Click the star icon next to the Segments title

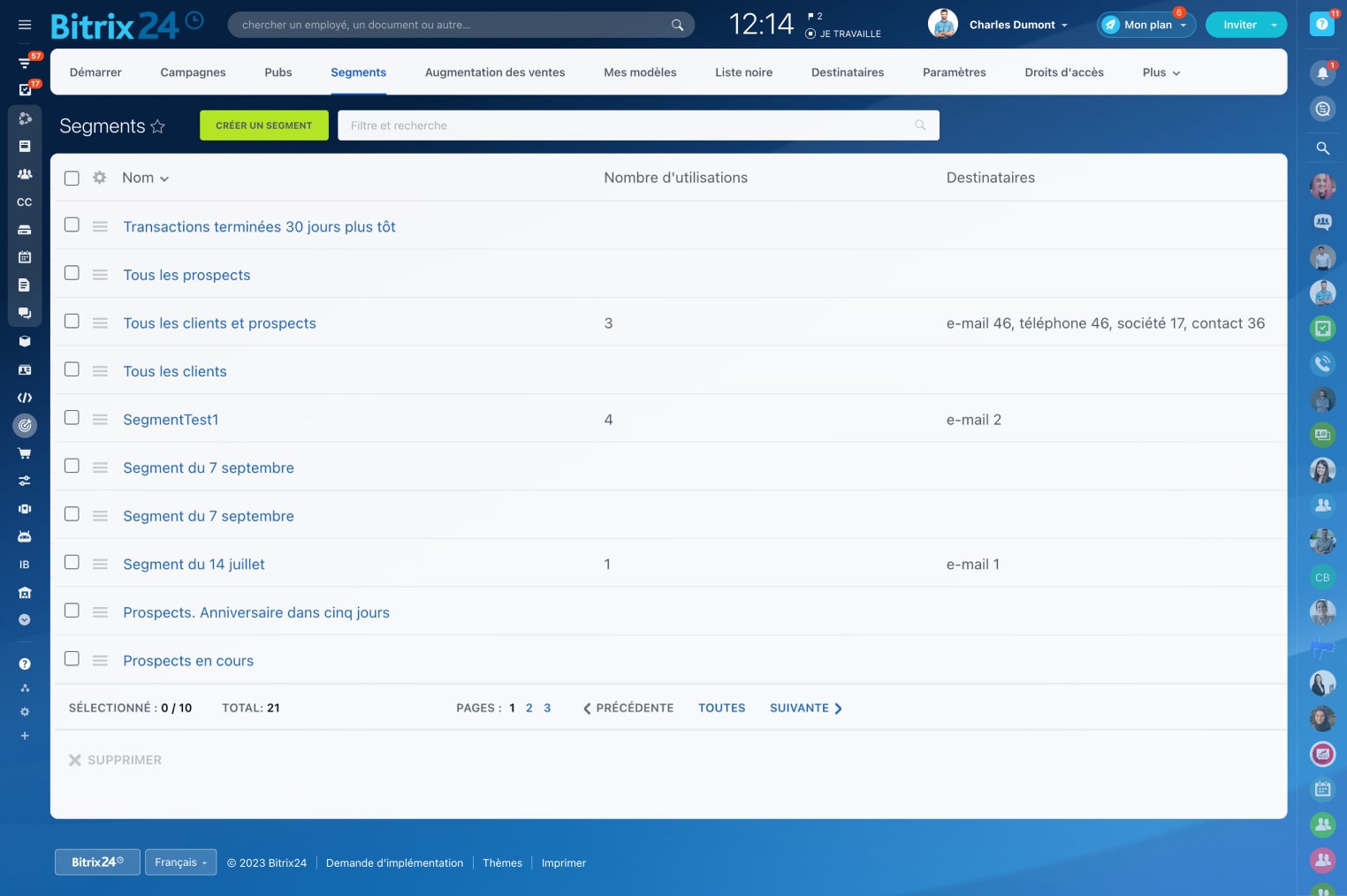click(158, 126)
